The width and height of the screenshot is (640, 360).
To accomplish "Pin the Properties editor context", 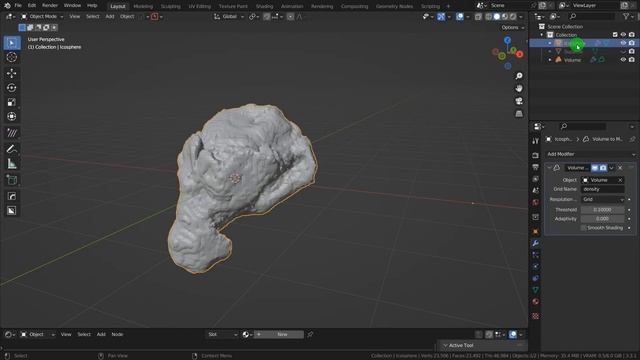I will [x=632, y=139].
